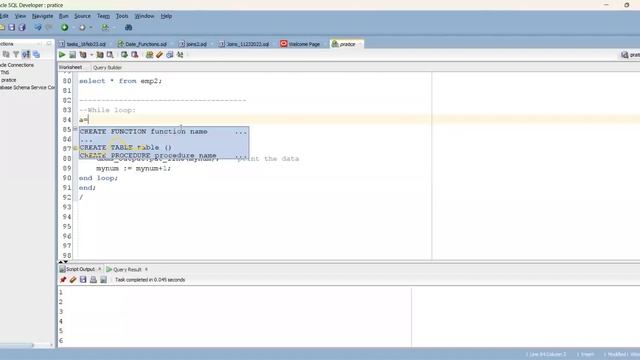Select Database Schema Service Connections node
640x360 pixels.
pos(27,87)
